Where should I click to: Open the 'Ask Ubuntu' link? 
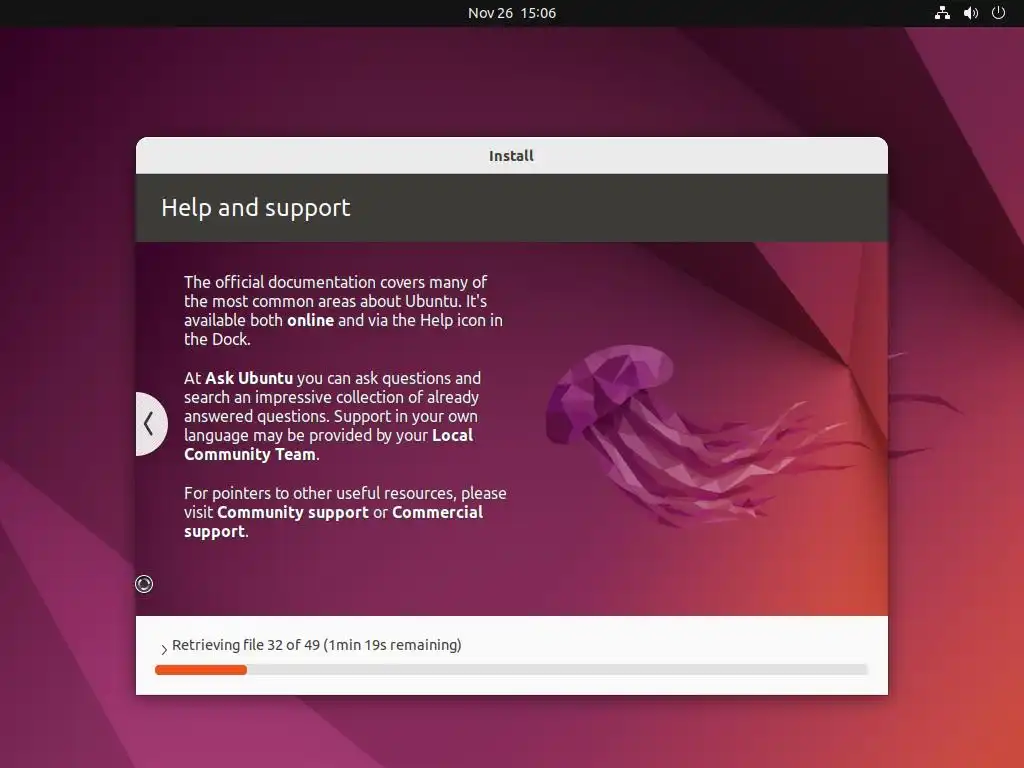click(x=249, y=378)
